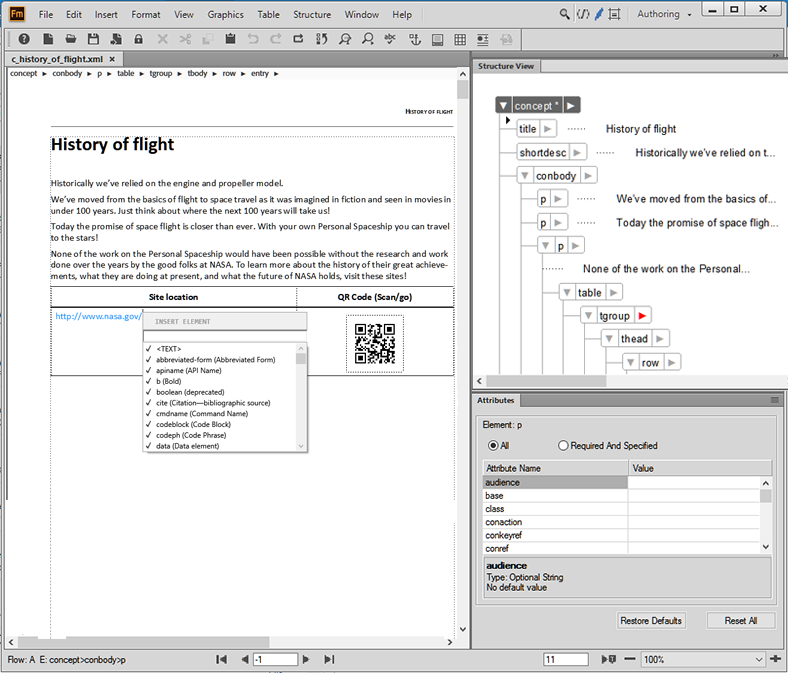Click the Insert Element search field
Screen dimensions: 788x673
tap(225, 336)
